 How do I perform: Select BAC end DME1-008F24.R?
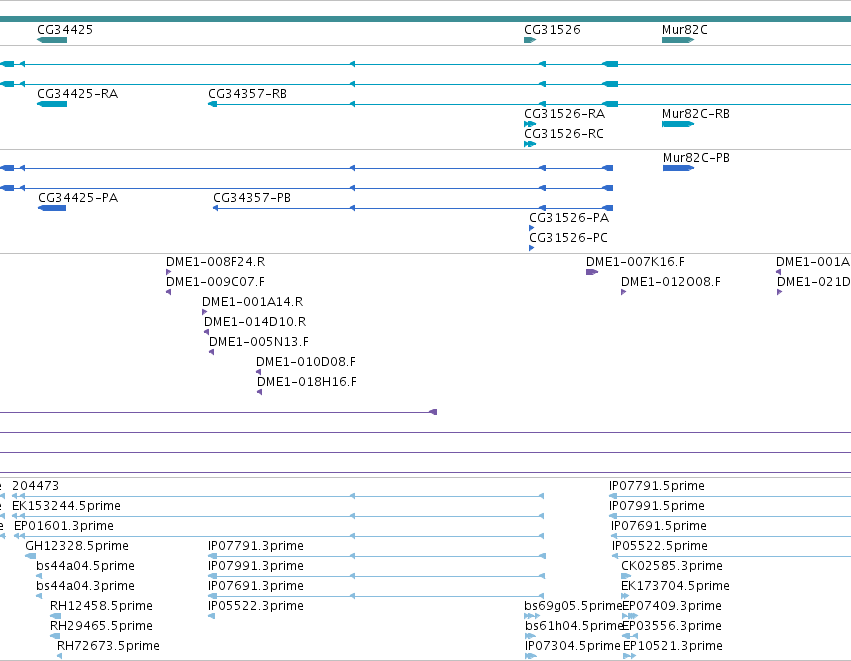(x=215, y=262)
